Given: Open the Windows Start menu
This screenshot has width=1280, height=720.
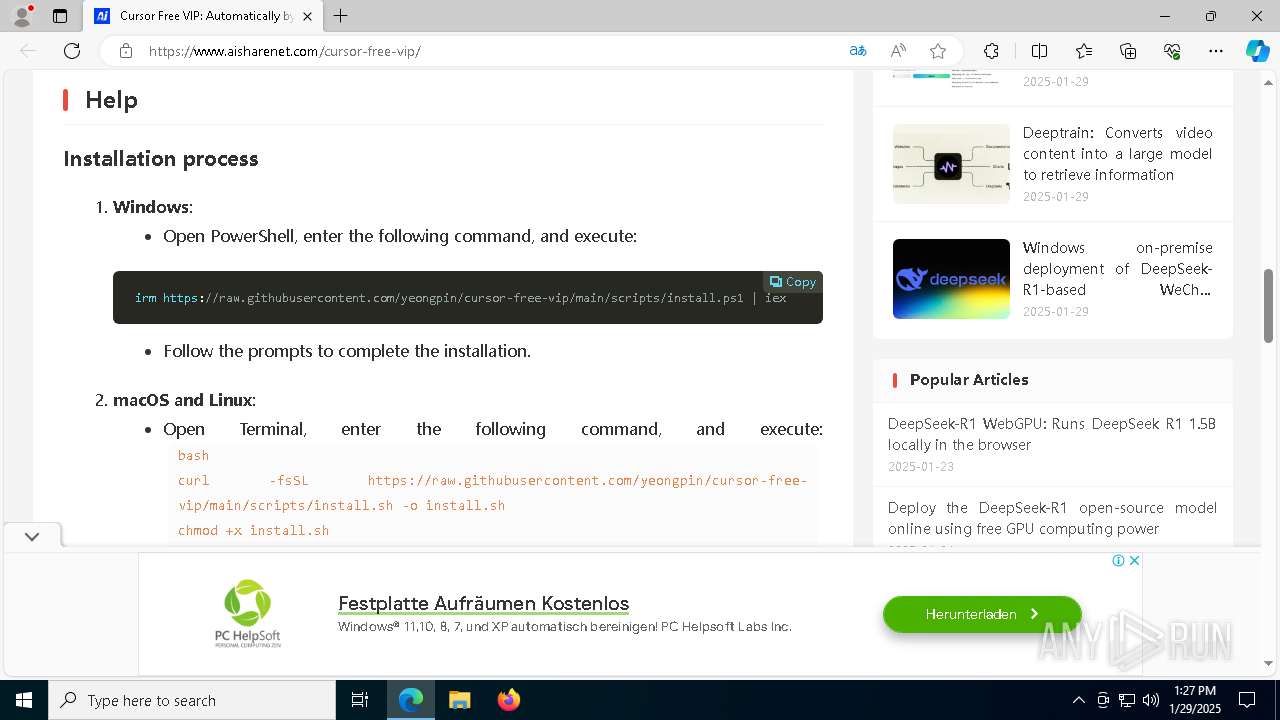Looking at the screenshot, I should click(x=24, y=700).
